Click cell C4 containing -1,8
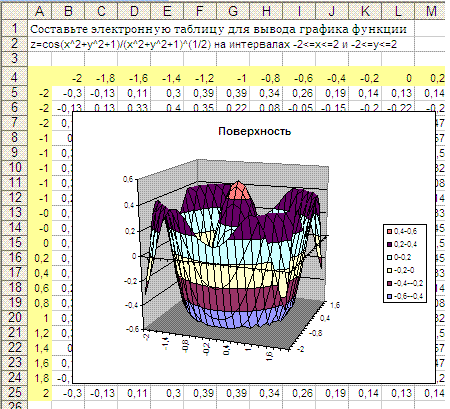The width and height of the screenshot is (450, 409). 101,77
